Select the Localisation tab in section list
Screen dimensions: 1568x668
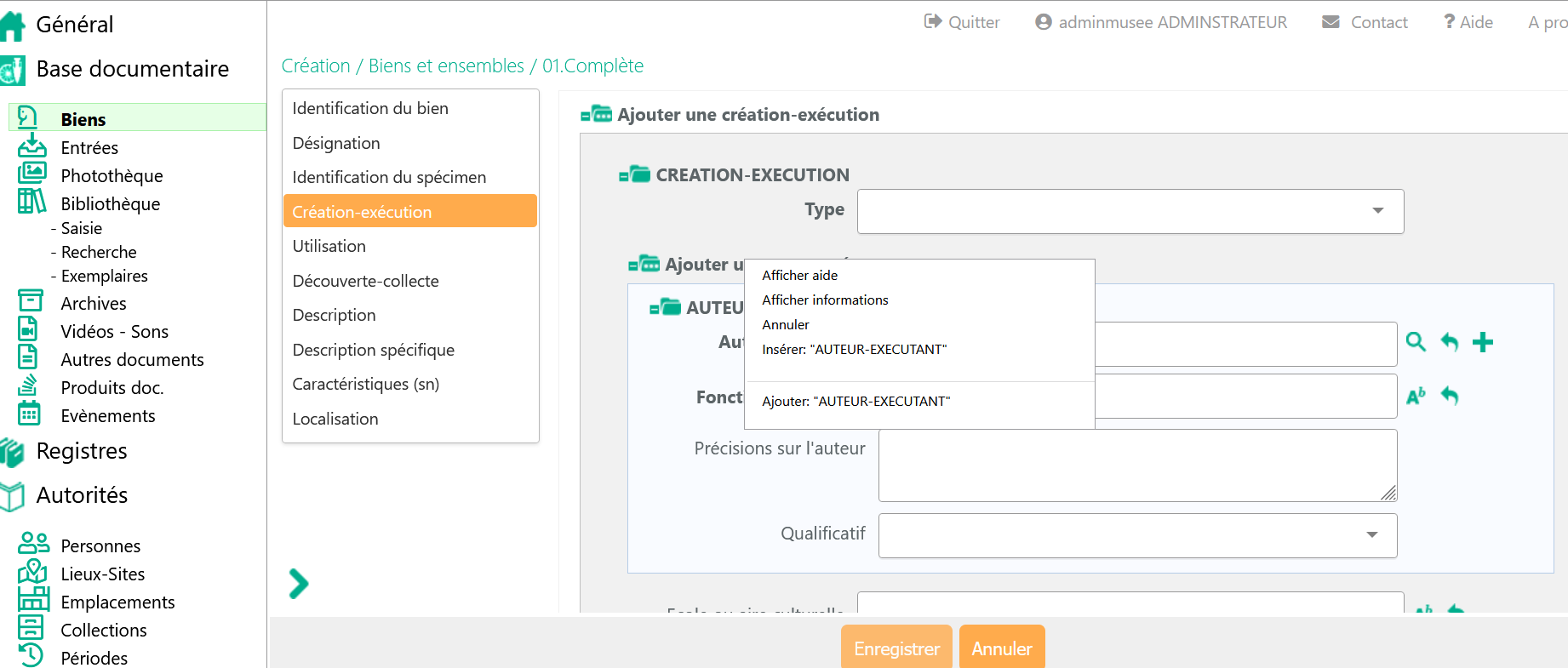335,419
